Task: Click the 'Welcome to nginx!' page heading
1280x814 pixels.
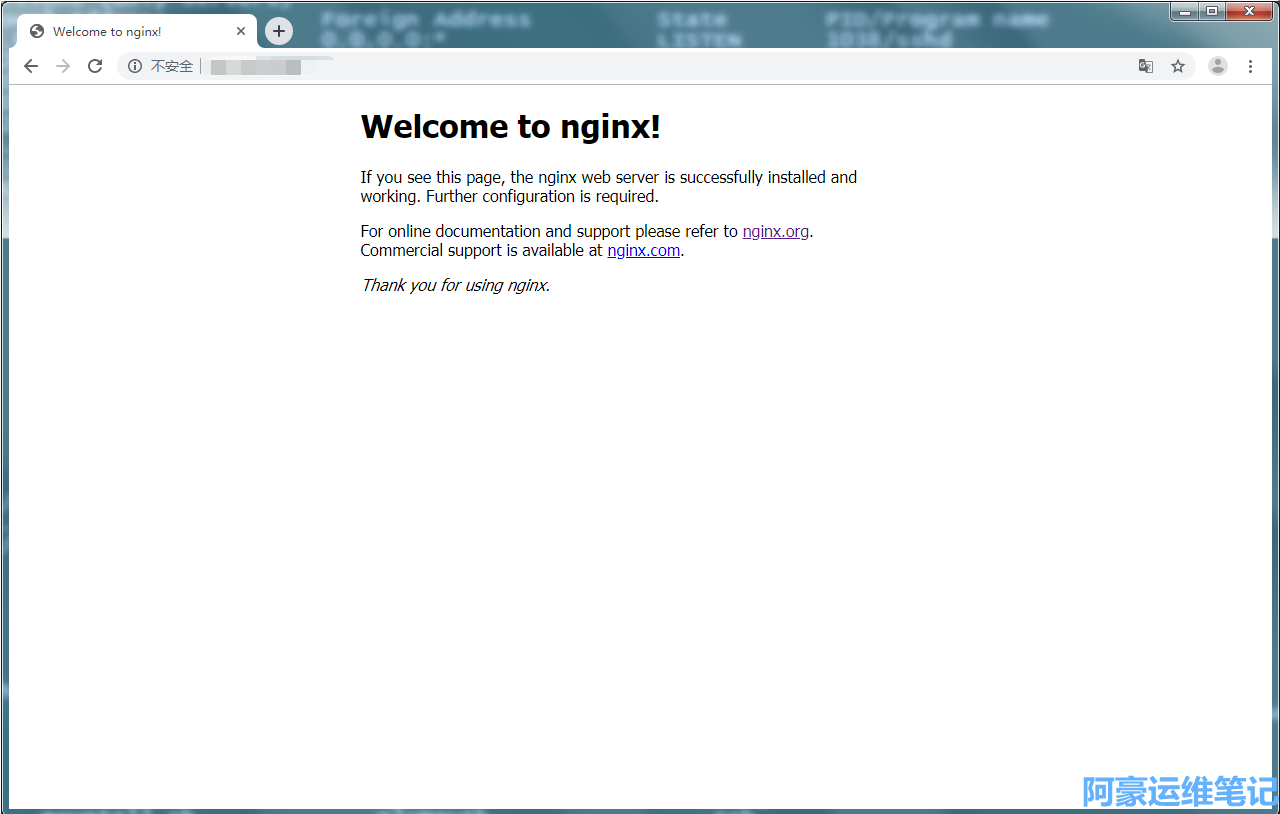Action: coord(510,127)
